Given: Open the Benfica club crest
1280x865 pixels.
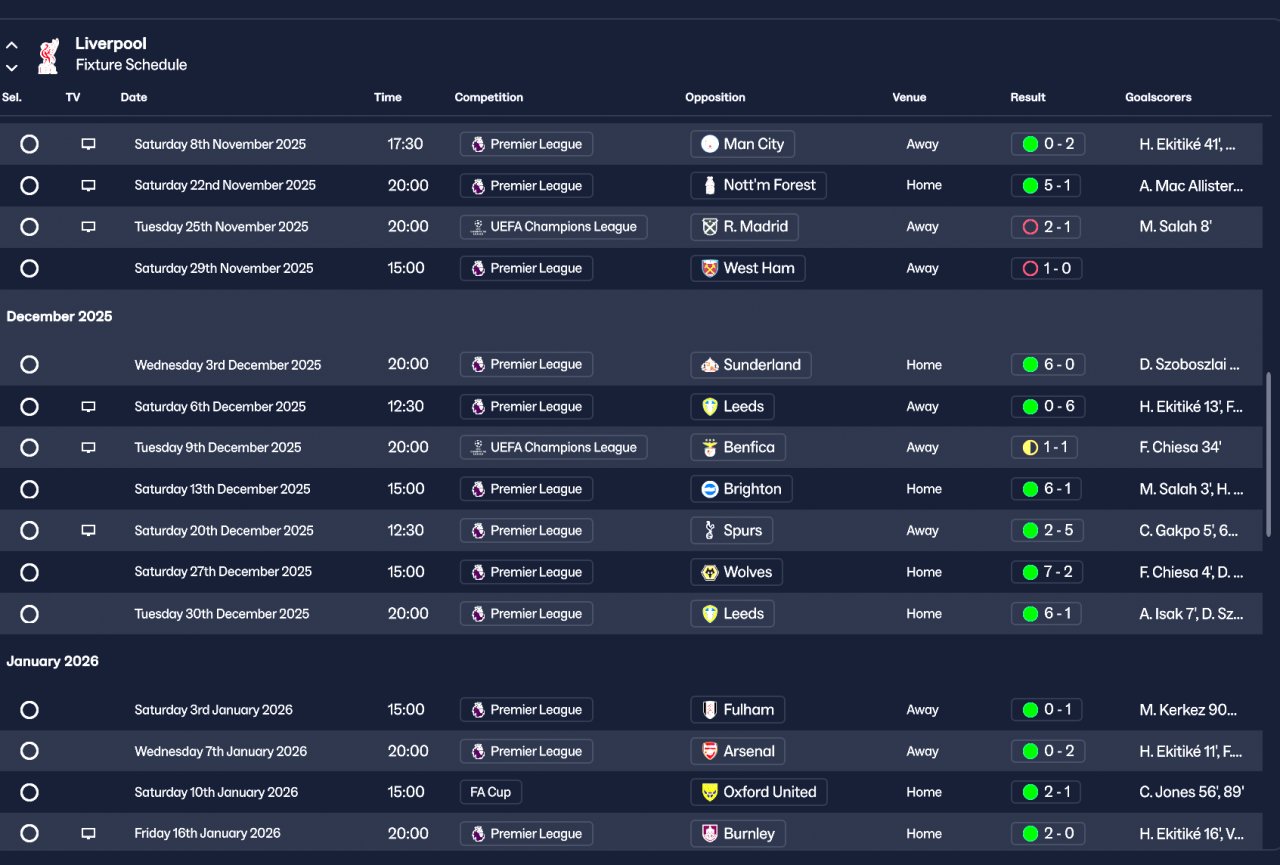Looking at the screenshot, I should (710, 448).
